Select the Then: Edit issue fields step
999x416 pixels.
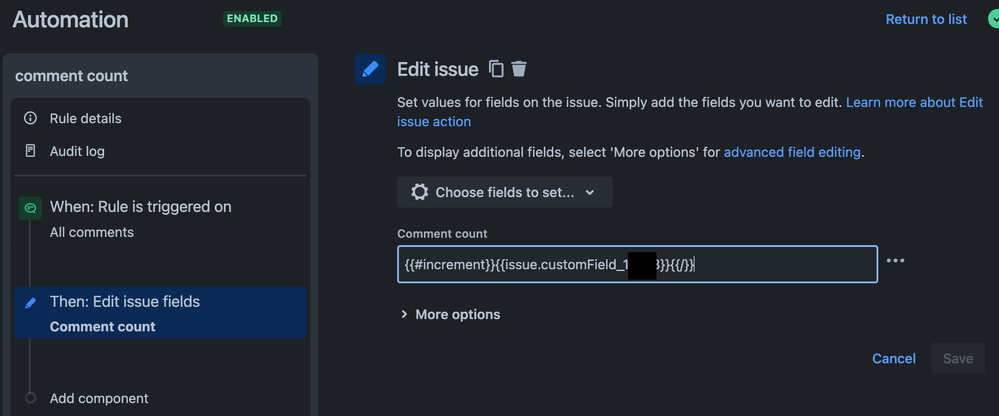click(x=161, y=313)
